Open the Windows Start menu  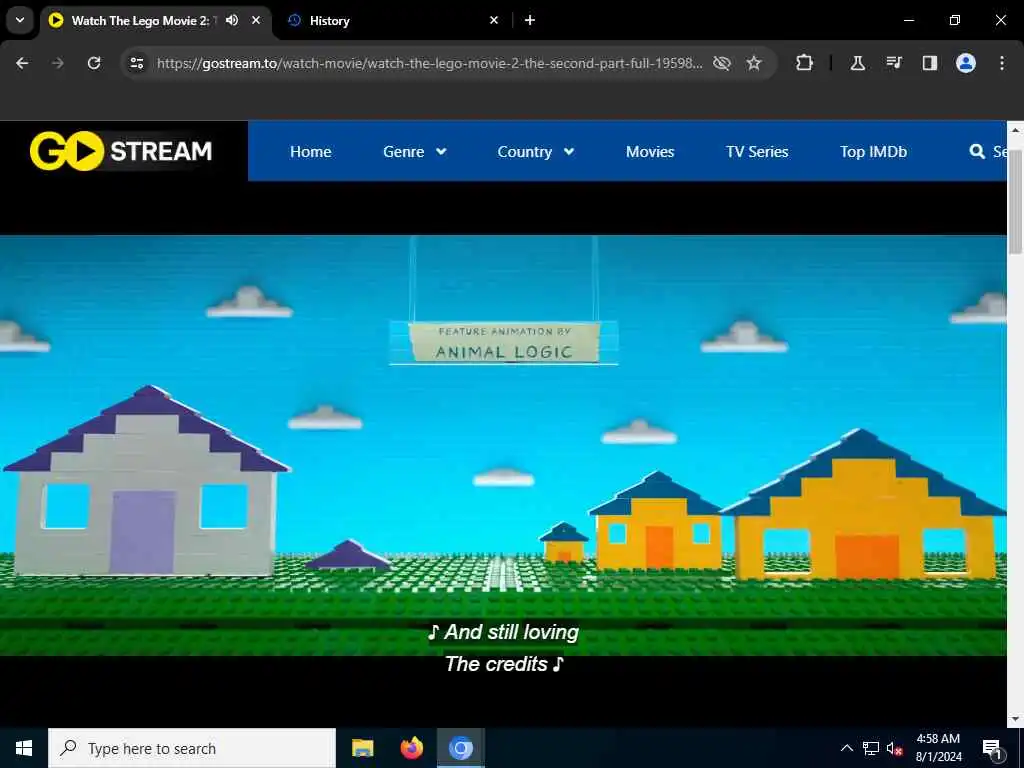(x=24, y=748)
